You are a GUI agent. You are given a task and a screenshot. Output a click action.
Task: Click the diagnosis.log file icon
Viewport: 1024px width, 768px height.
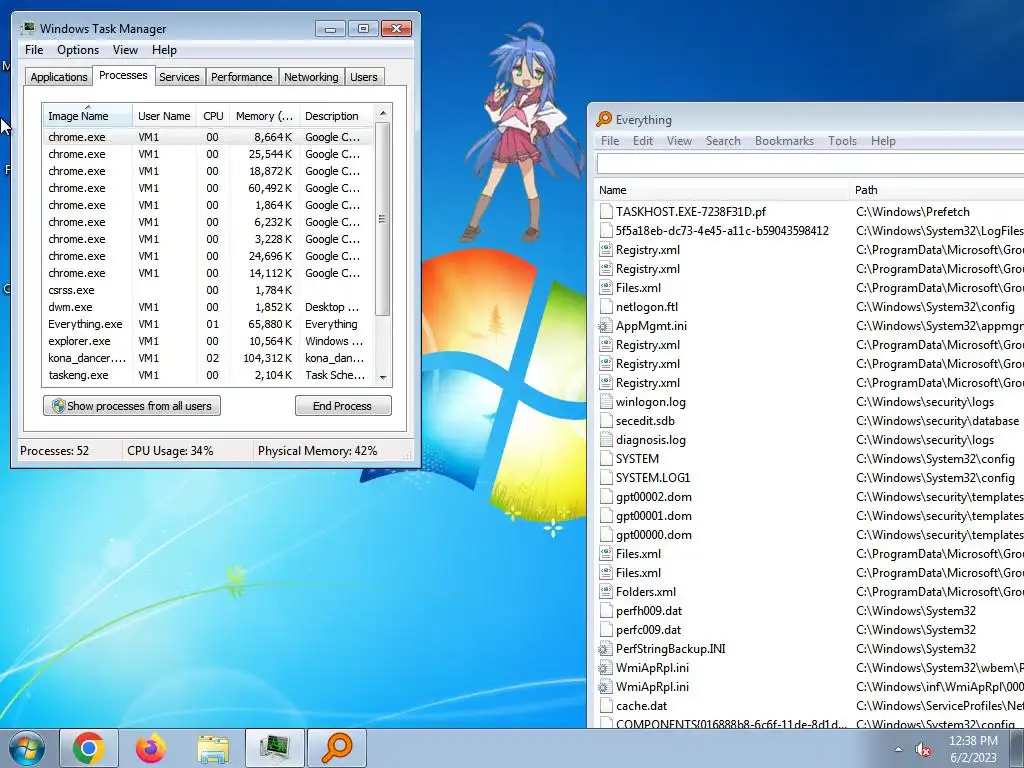[x=606, y=440]
